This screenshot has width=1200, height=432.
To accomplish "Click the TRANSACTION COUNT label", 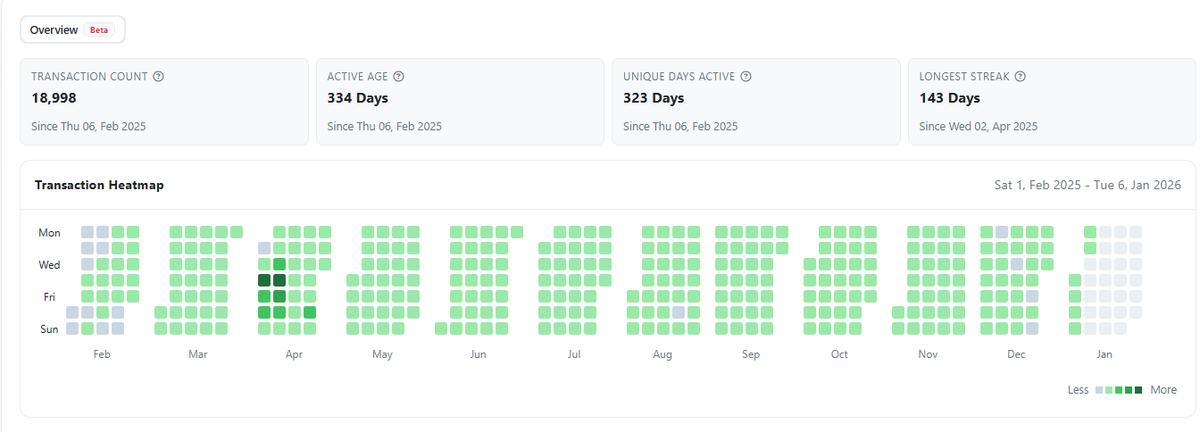I will tap(90, 76).
